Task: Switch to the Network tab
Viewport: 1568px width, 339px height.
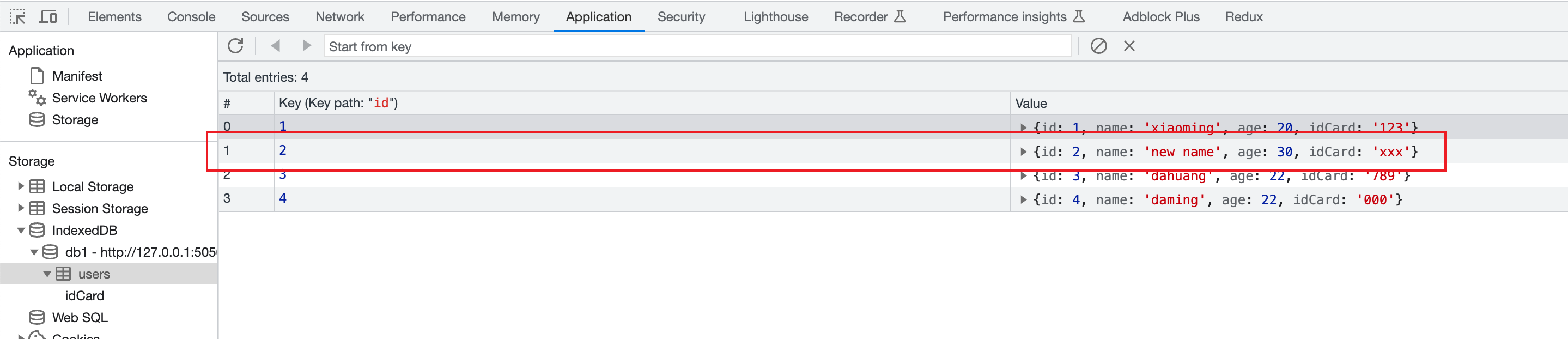Action: pyautogui.click(x=339, y=17)
